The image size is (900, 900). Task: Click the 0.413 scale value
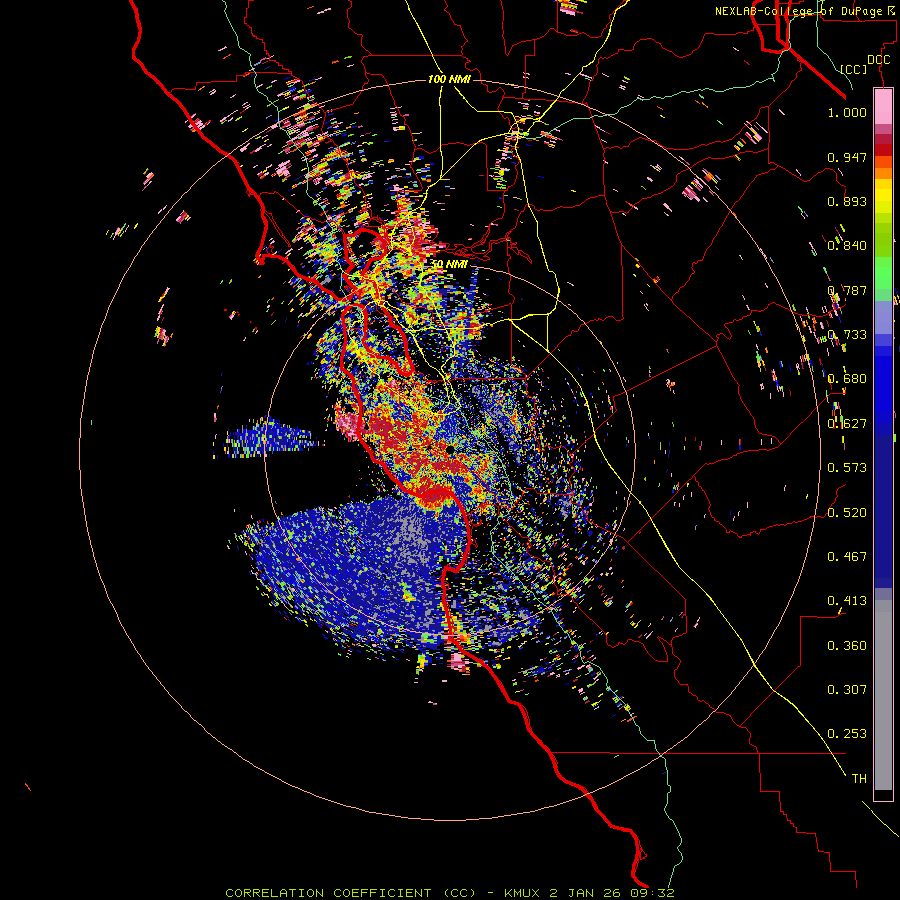pyautogui.click(x=847, y=601)
